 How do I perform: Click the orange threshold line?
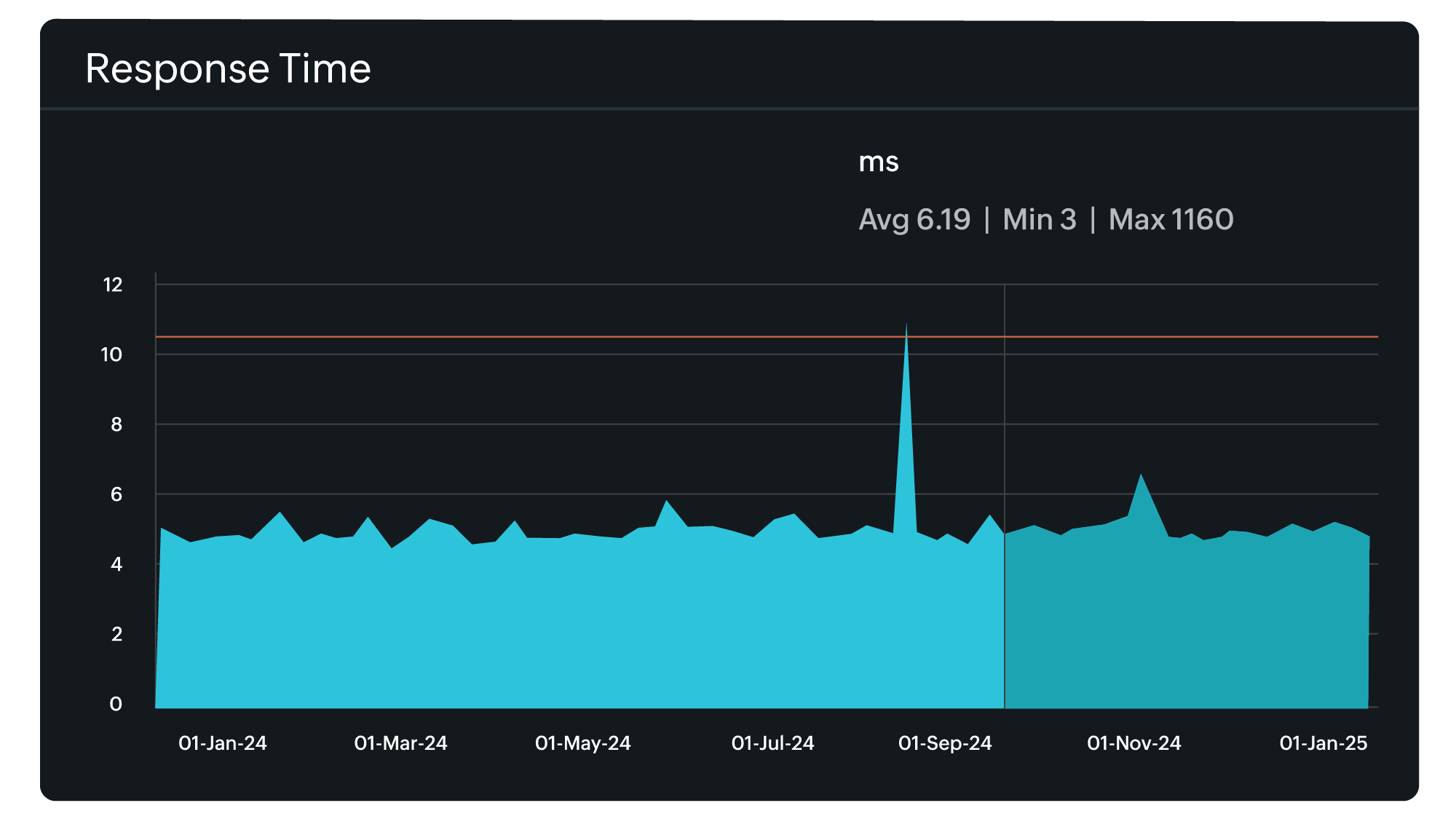click(510, 336)
